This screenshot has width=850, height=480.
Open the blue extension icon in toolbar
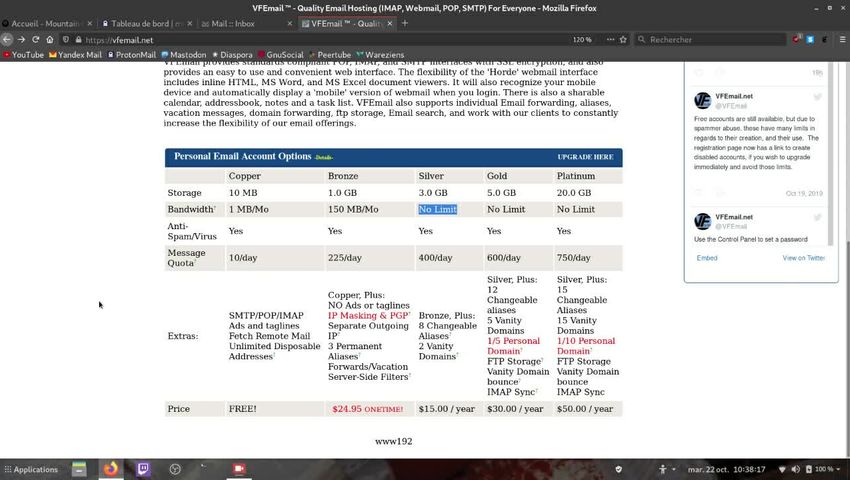810,39
